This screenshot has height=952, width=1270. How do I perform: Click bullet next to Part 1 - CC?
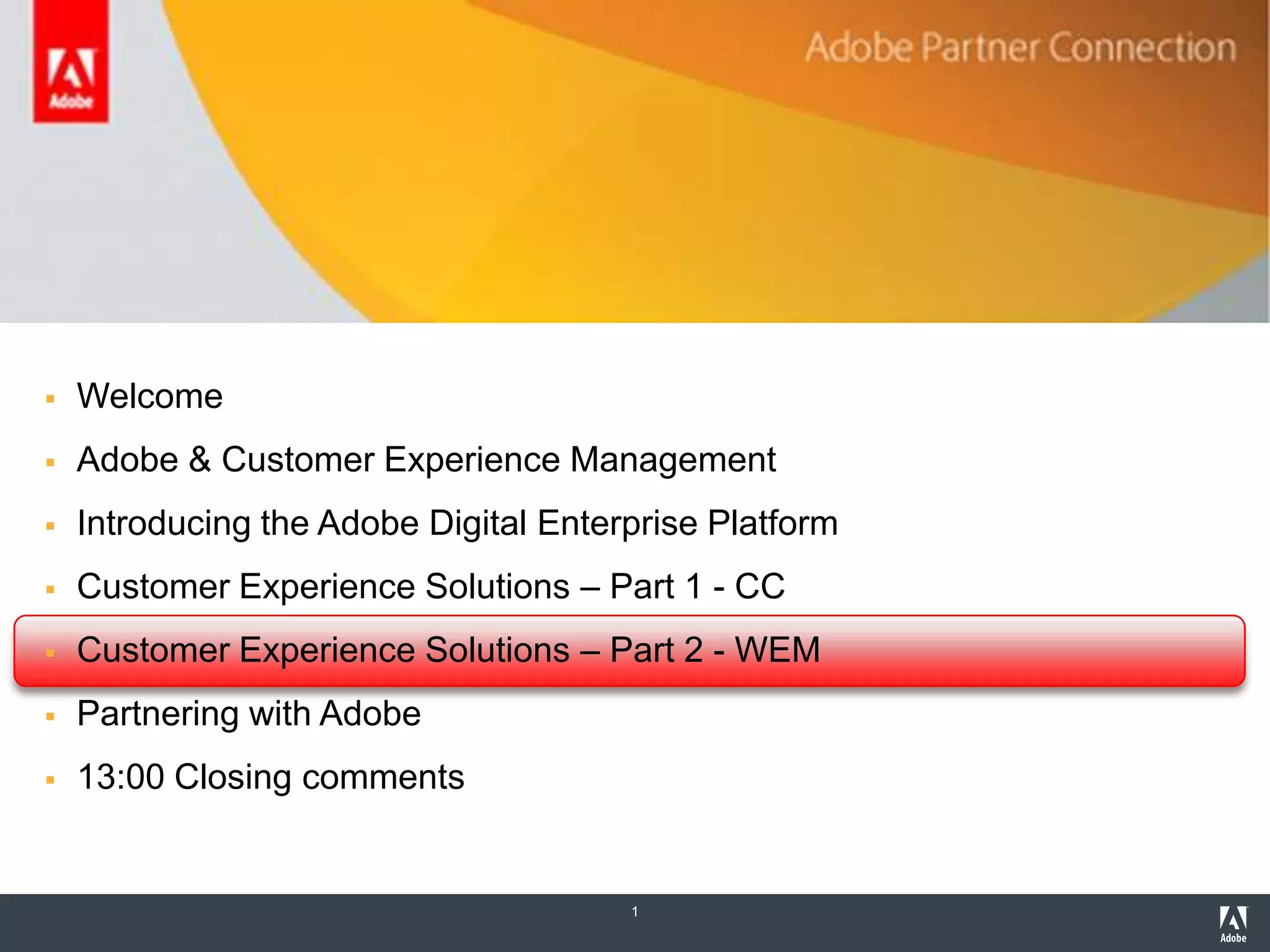point(51,589)
